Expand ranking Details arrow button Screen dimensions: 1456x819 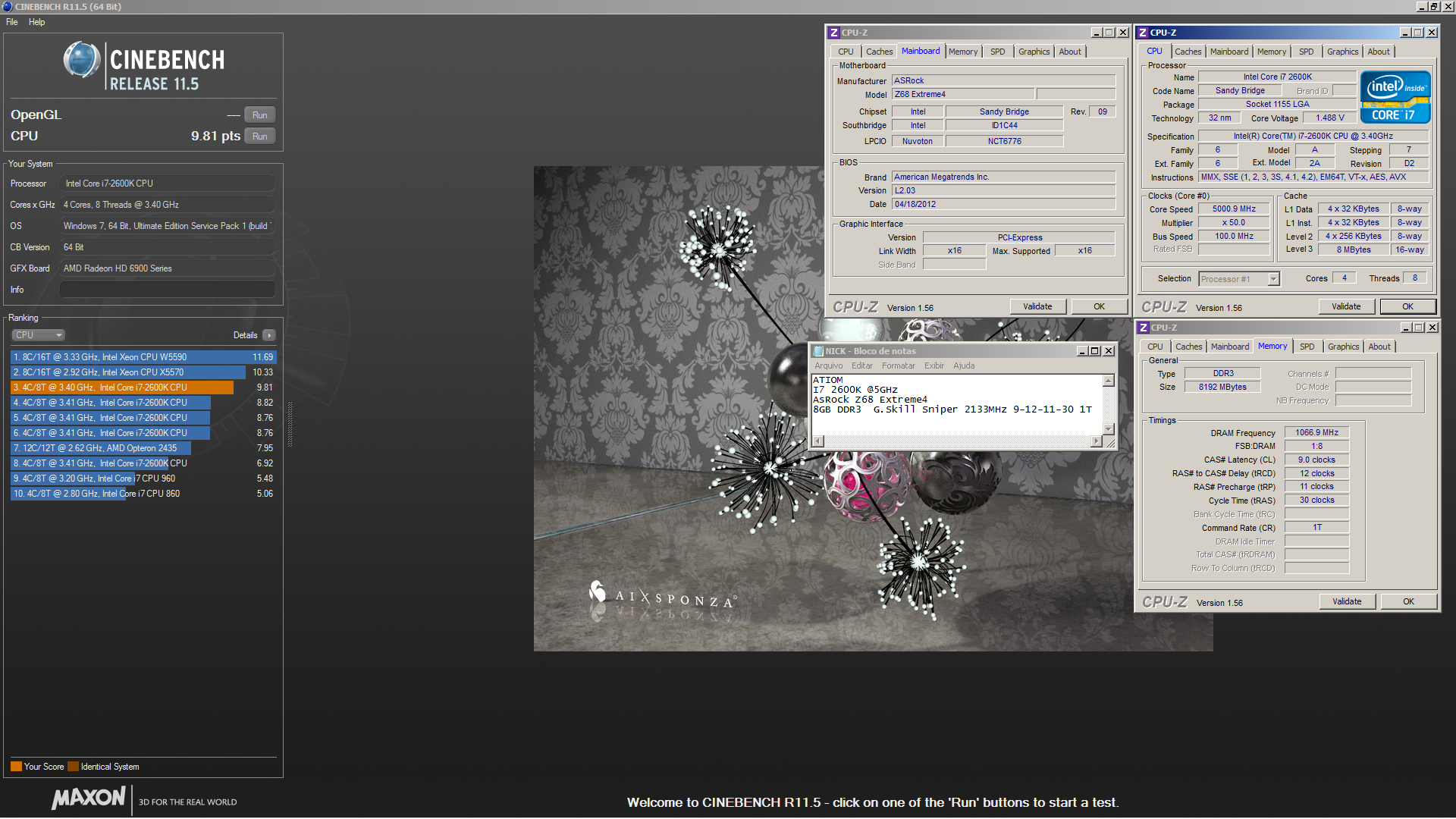click(269, 335)
